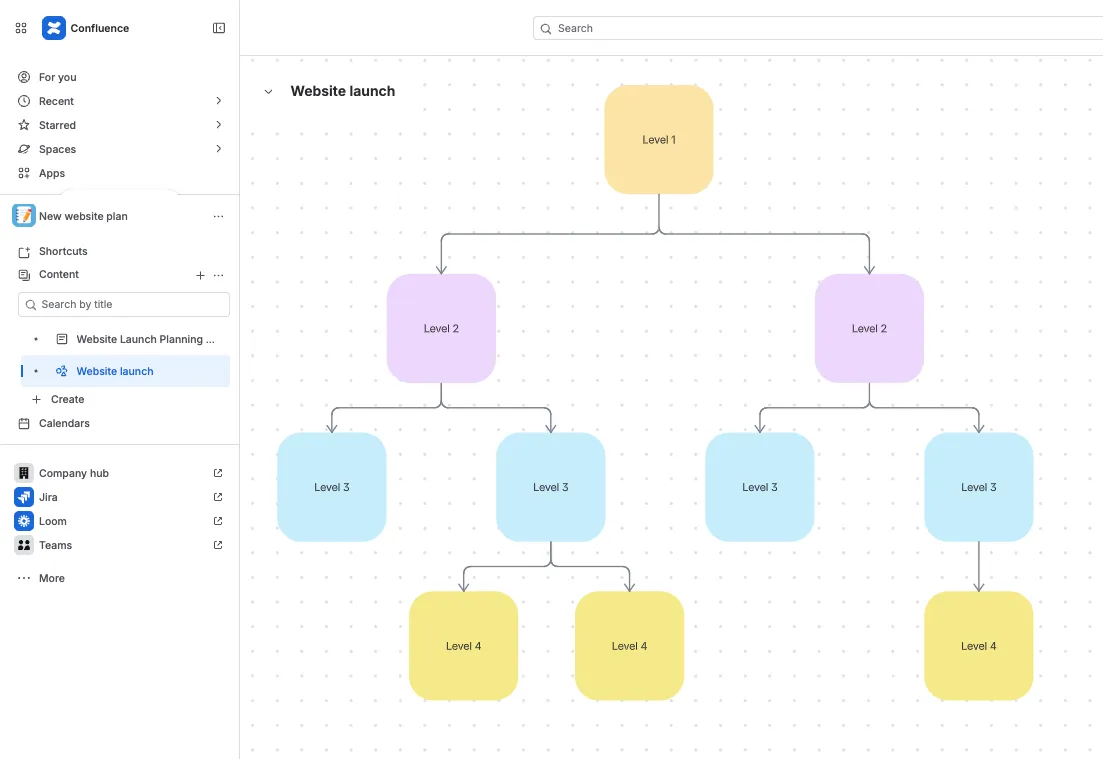Open the app switcher grid icon

coord(21,28)
